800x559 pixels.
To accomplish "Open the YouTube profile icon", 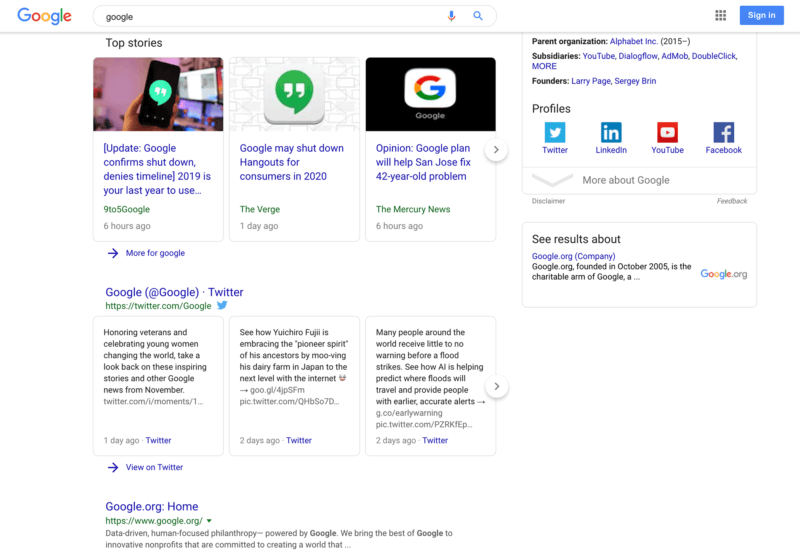I will tap(667, 132).
